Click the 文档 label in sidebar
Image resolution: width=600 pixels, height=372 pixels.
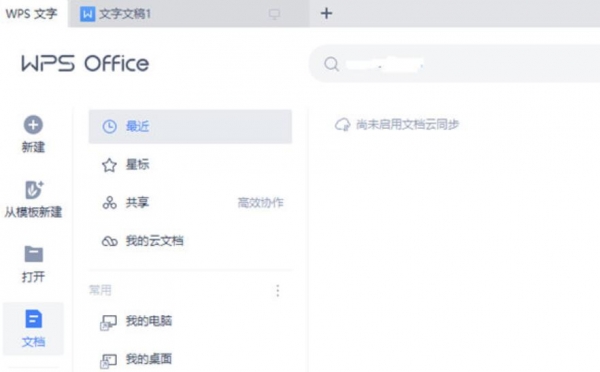[33, 341]
